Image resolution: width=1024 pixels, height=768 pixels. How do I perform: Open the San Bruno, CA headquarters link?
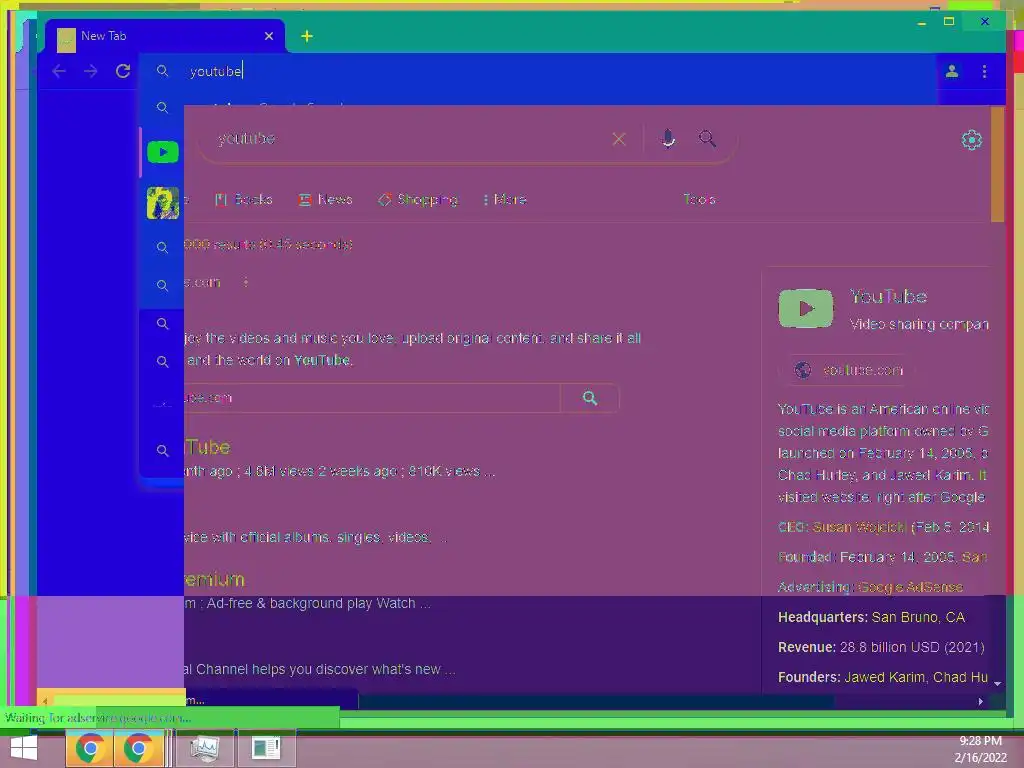coord(918,617)
